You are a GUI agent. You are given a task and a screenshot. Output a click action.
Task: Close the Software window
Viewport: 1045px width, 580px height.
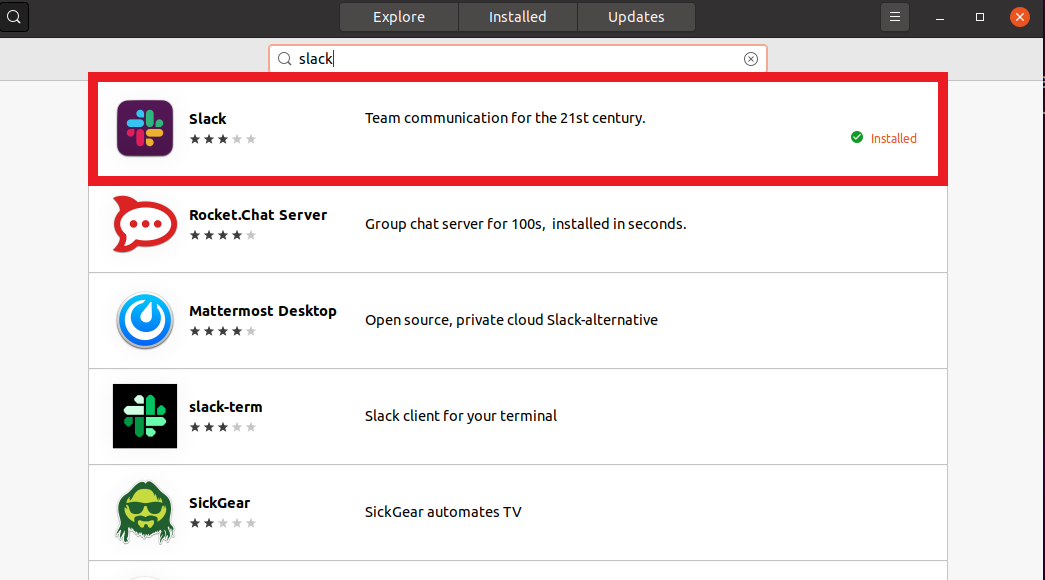pyautogui.click(x=1020, y=17)
